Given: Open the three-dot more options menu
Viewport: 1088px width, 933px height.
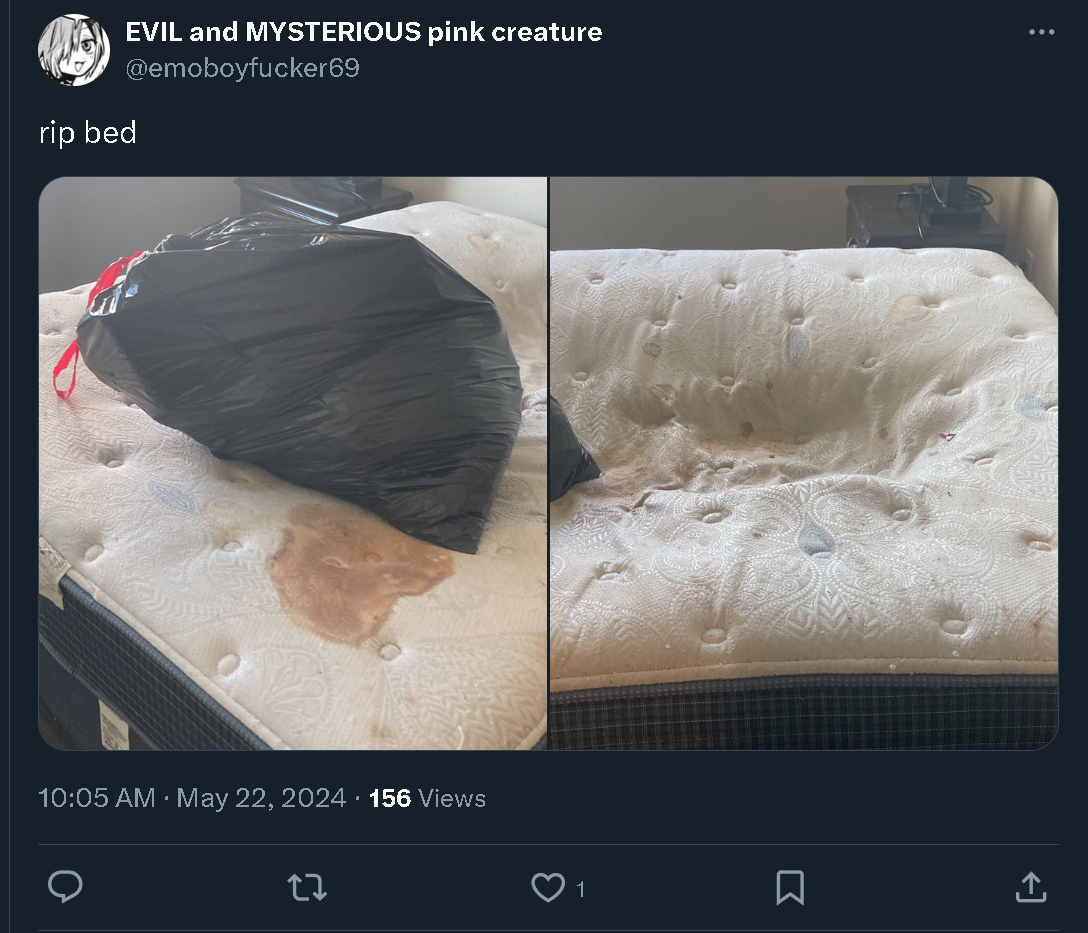Looking at the screenshot, I should click(x=1042, y=32).
